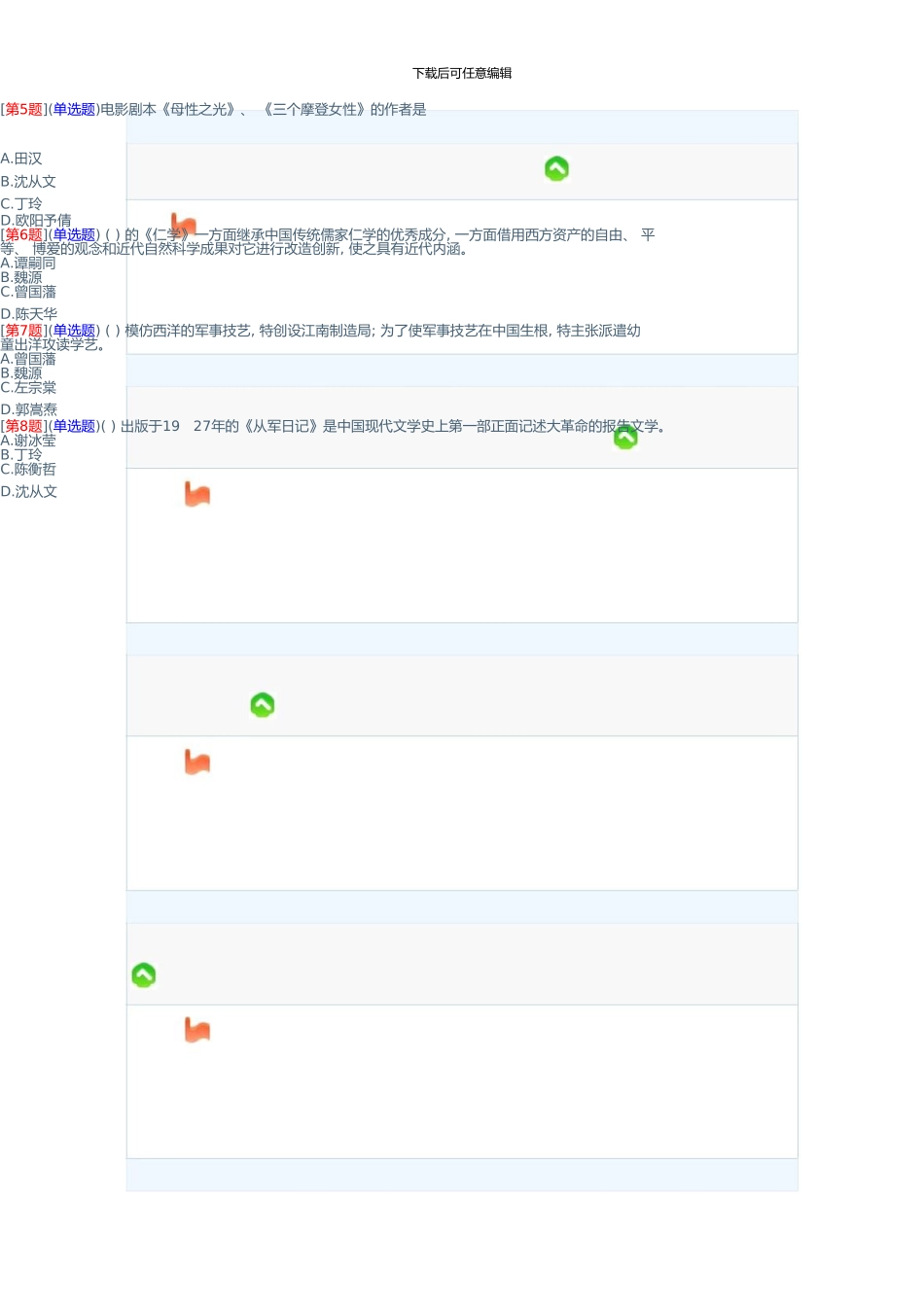The height and width of the screenshot is (1307, 924).
Task: Click the 单选题 link in question 8
Action: [74, 426]
